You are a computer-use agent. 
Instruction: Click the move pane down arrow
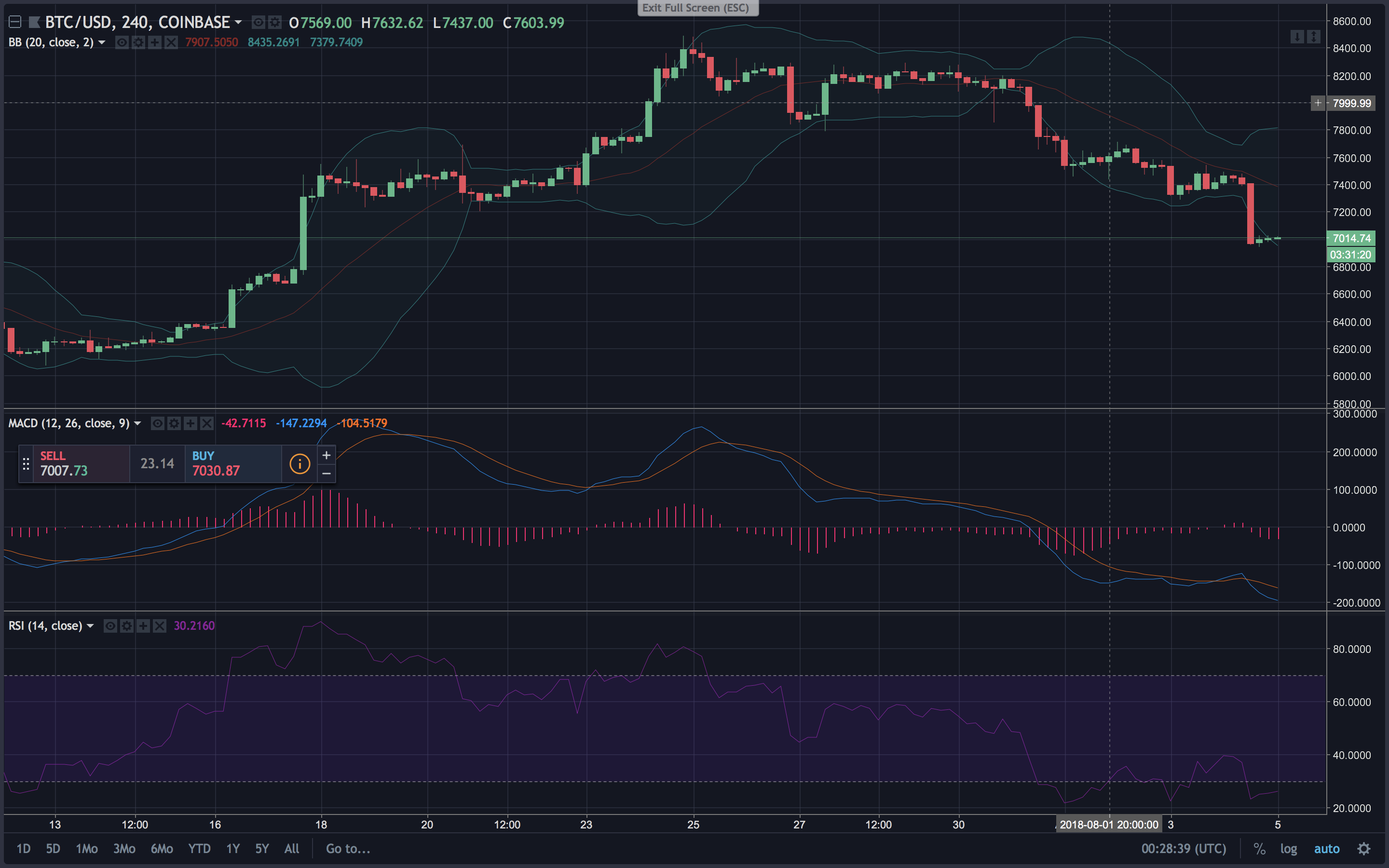coord(1296,37)
